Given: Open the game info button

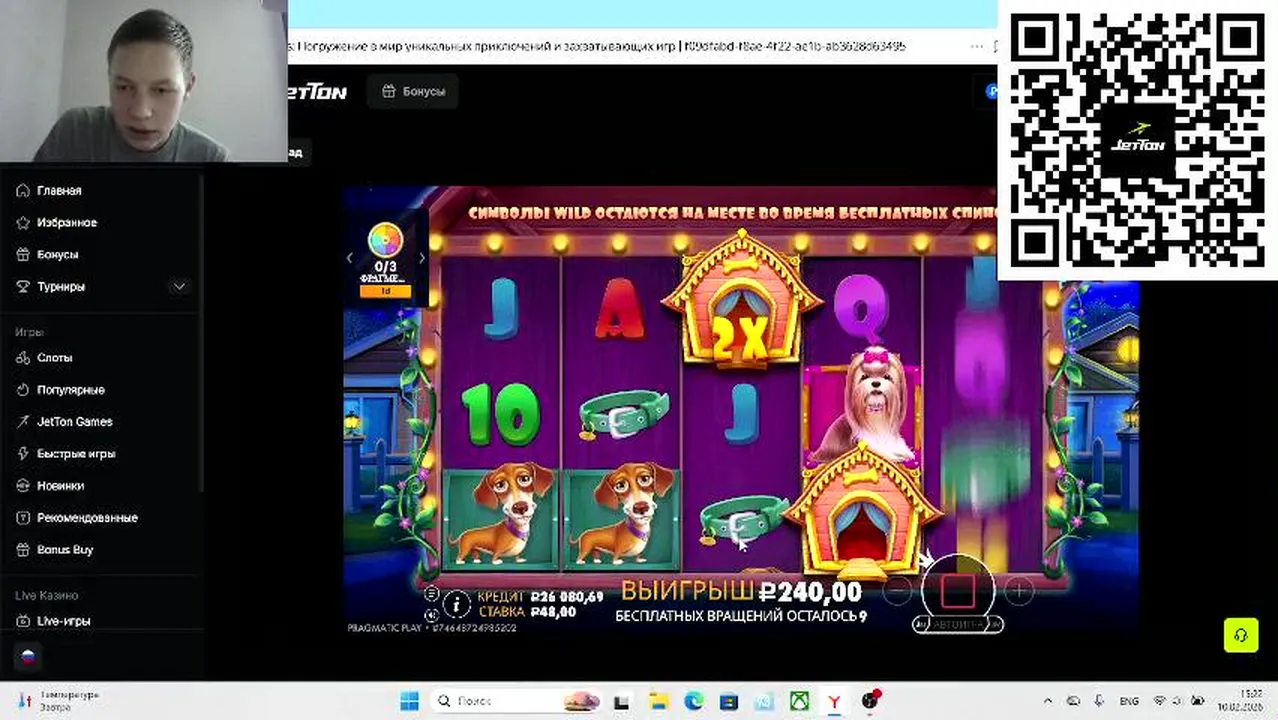Looking at the screenshot, I should click(456, 604).
